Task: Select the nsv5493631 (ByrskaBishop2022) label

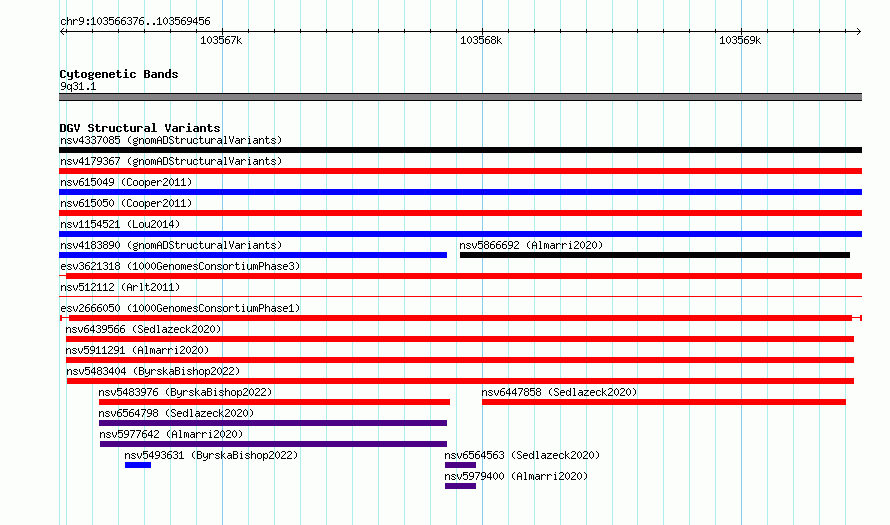Action: click(x=211, y=455)
